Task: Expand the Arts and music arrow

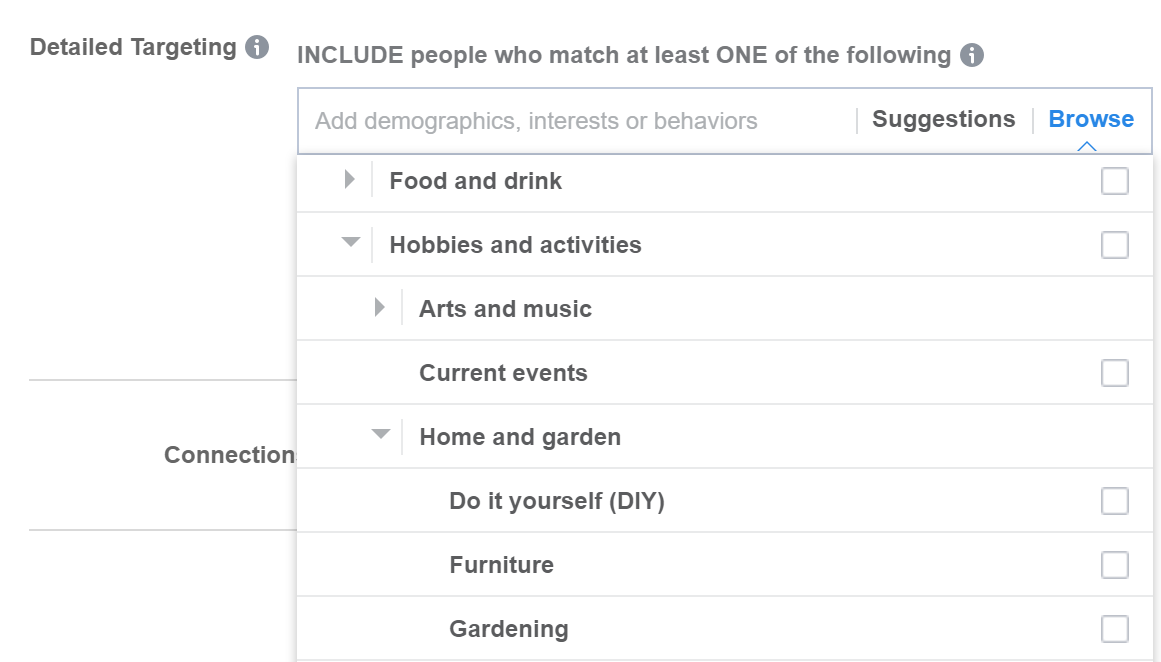Action: pos(379,308)
